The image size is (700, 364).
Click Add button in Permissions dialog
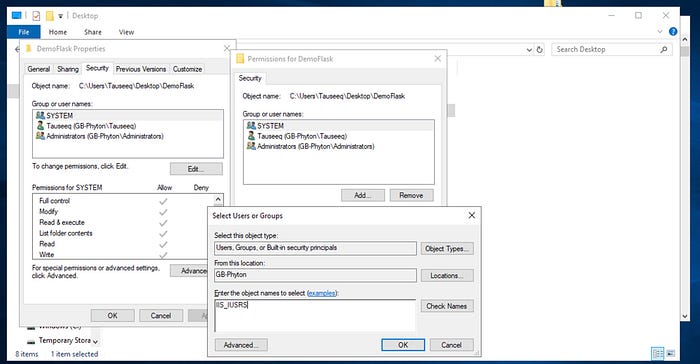362,195
